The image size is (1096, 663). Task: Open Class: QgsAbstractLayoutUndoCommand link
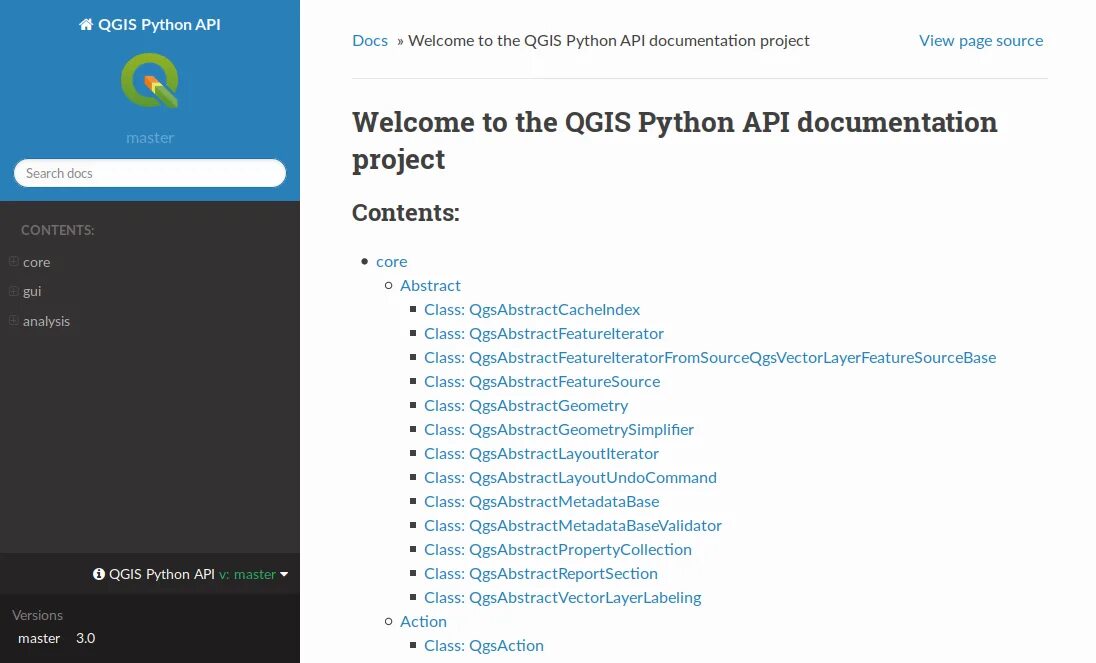[x=570, y=477]
